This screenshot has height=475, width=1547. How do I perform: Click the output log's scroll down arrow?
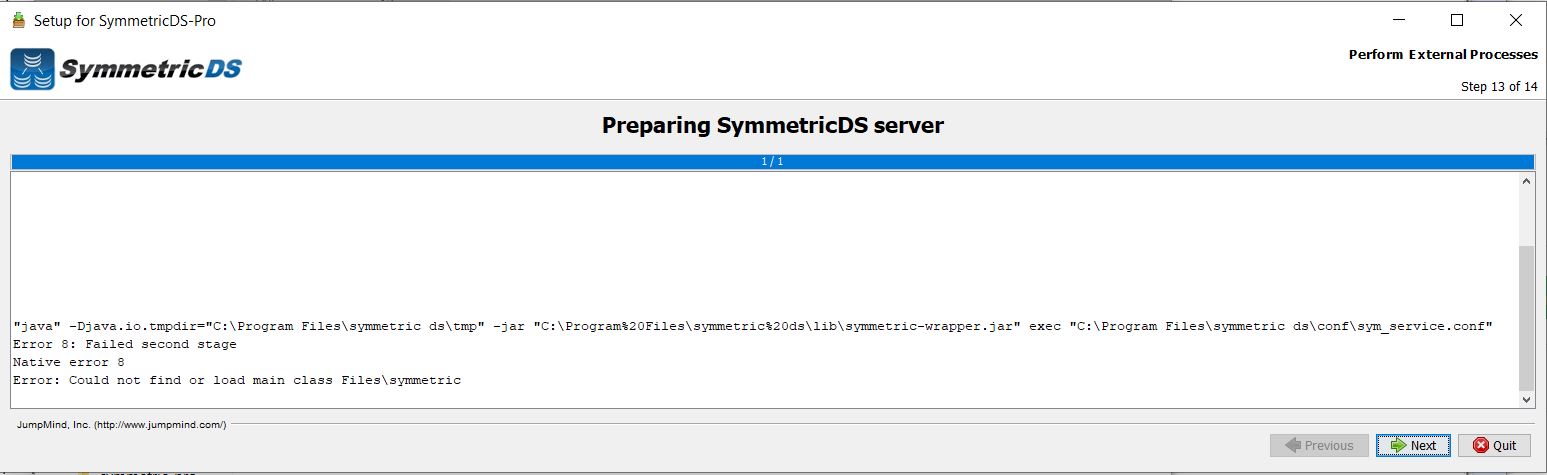tap(1526, 399)
